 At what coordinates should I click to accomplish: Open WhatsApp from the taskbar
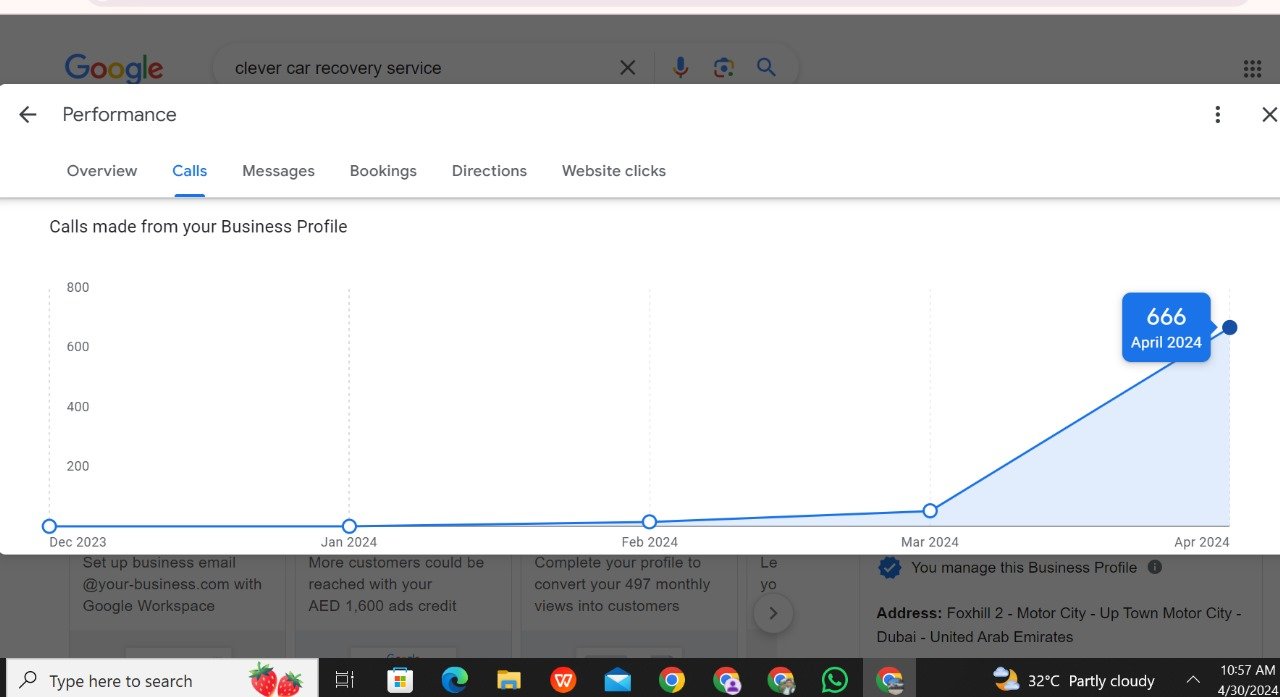834,680
